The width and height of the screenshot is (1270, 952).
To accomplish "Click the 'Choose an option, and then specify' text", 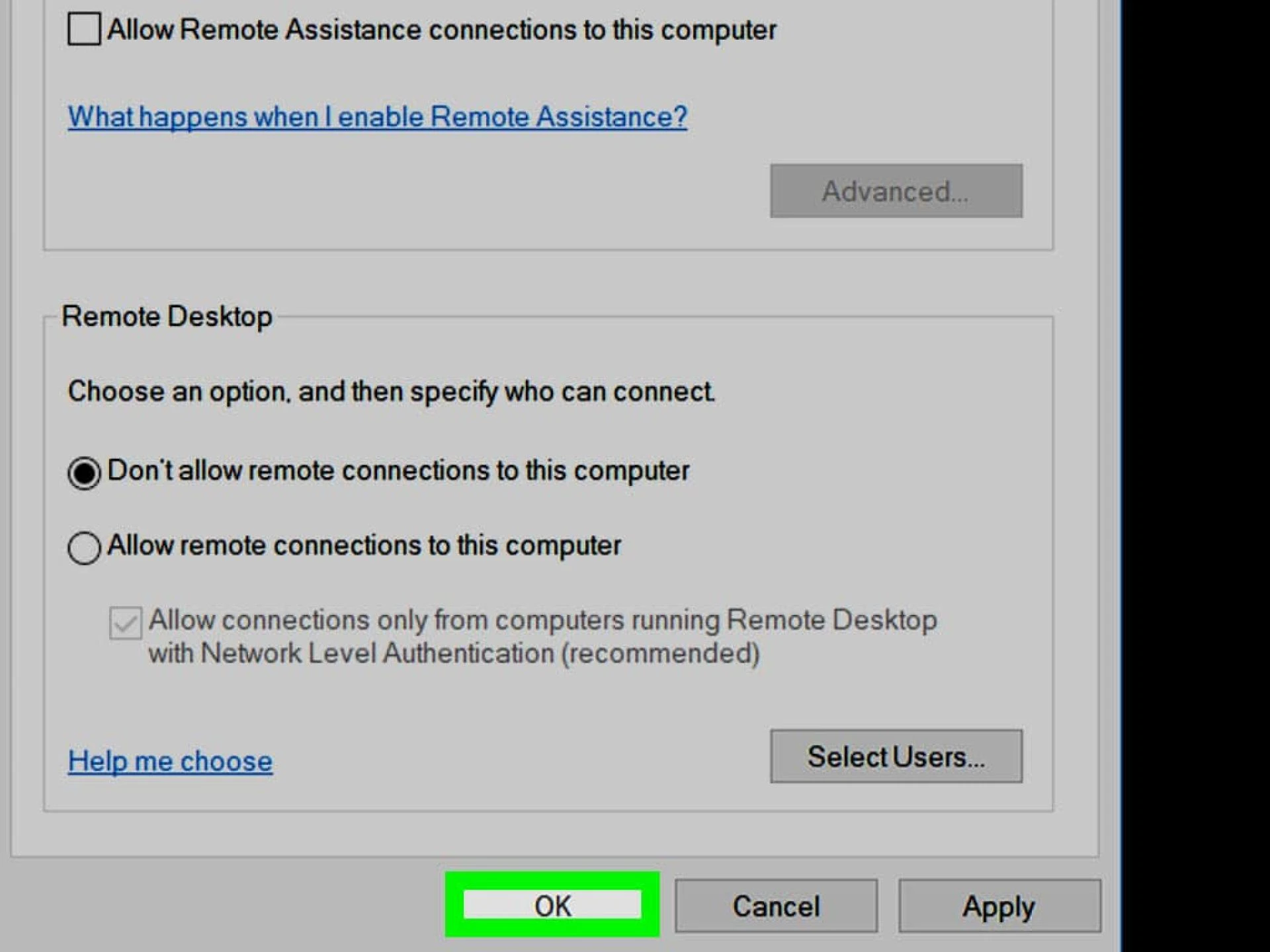I will point(390,391).
